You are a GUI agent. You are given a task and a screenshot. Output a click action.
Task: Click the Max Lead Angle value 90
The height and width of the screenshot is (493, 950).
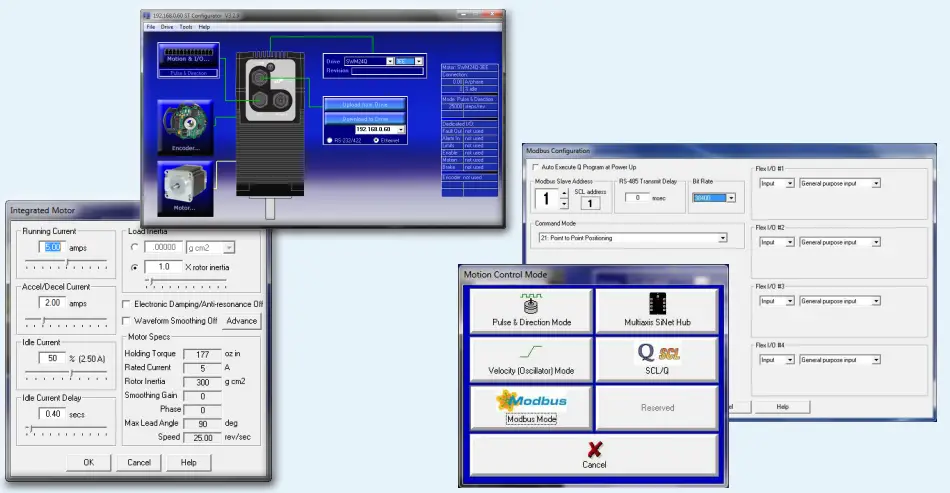(x=202, y=424)
